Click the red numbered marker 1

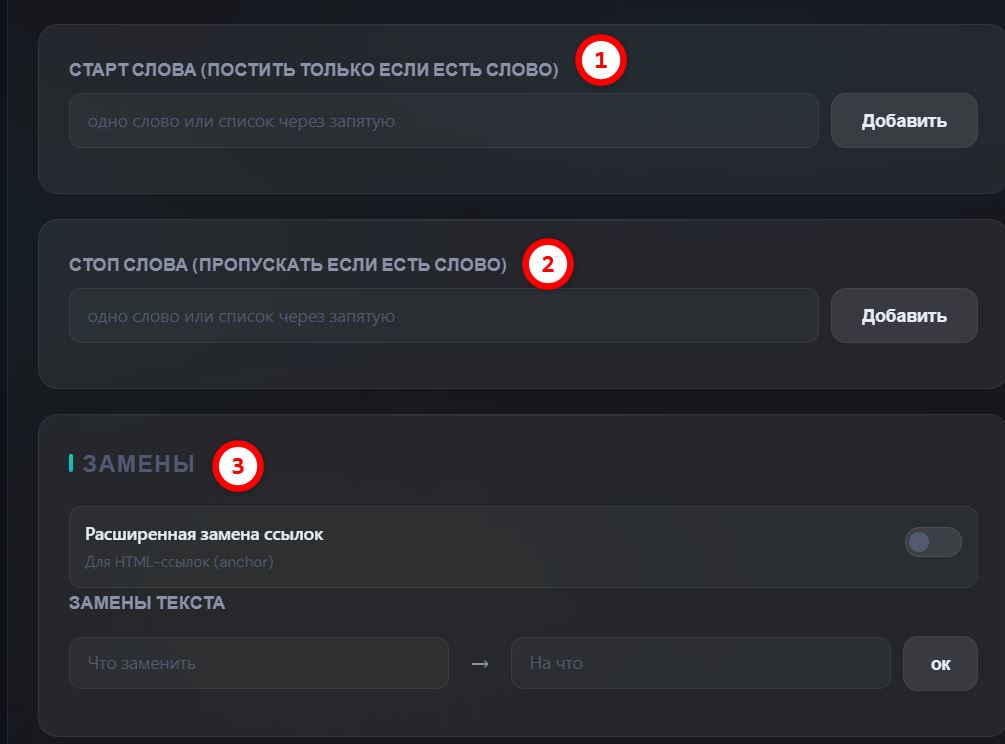click(601, 60)
